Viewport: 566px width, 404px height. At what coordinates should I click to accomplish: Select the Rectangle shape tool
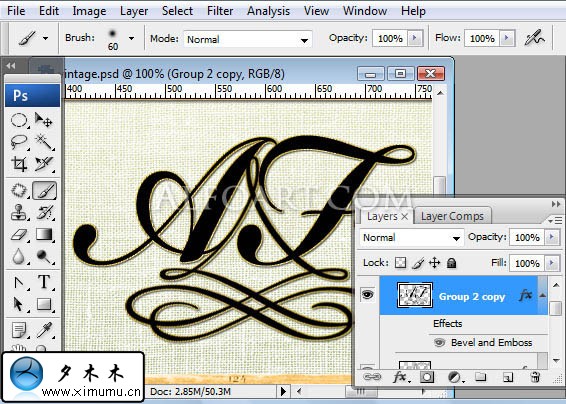[x=44, y=304]
